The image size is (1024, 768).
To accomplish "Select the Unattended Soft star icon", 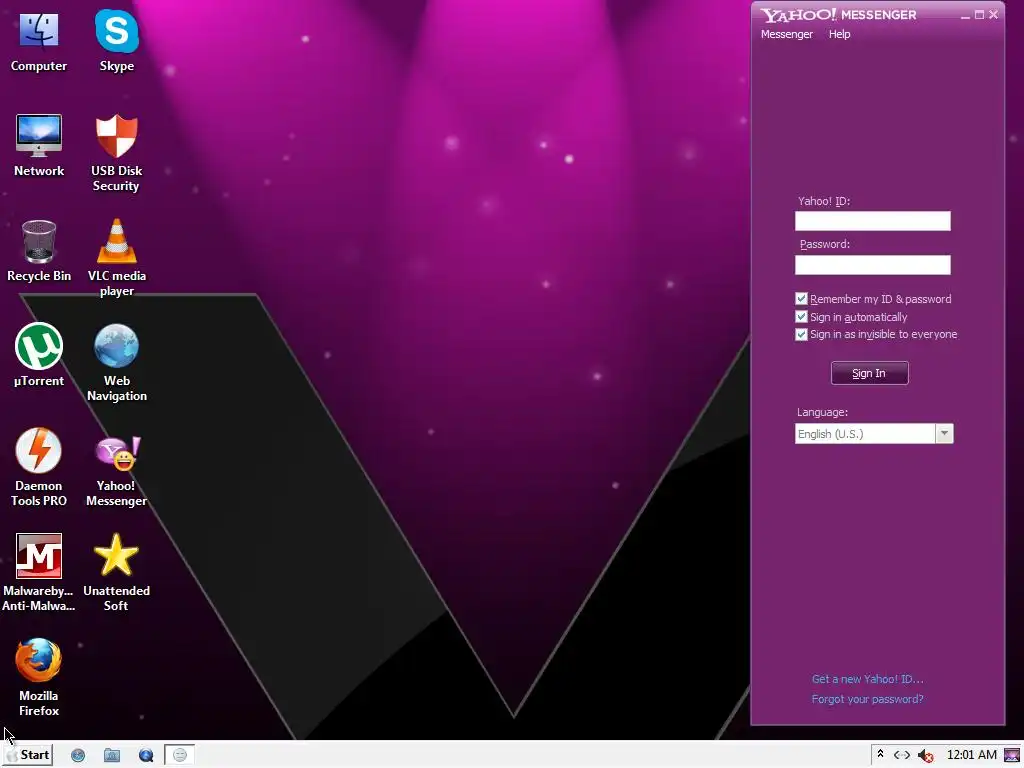I will tap(116, 573).
